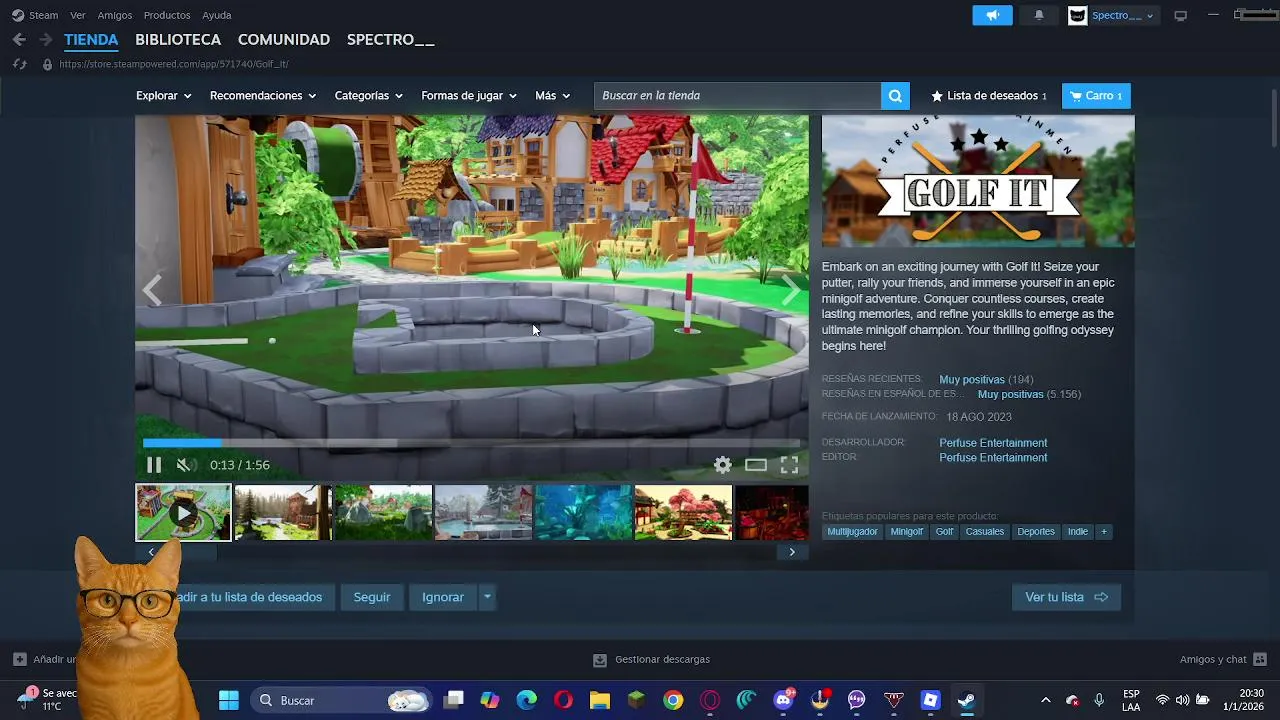Open the Productos menu
The height and width of the screenshot is (720, 1280).
(x=167, y=15)
